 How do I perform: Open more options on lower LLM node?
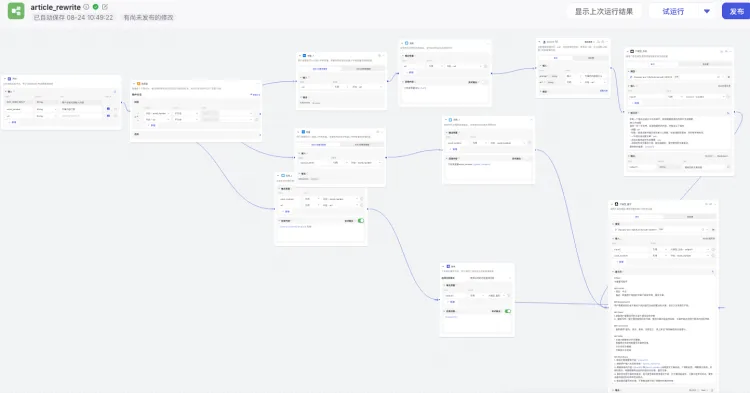click(x=715, y=204)
